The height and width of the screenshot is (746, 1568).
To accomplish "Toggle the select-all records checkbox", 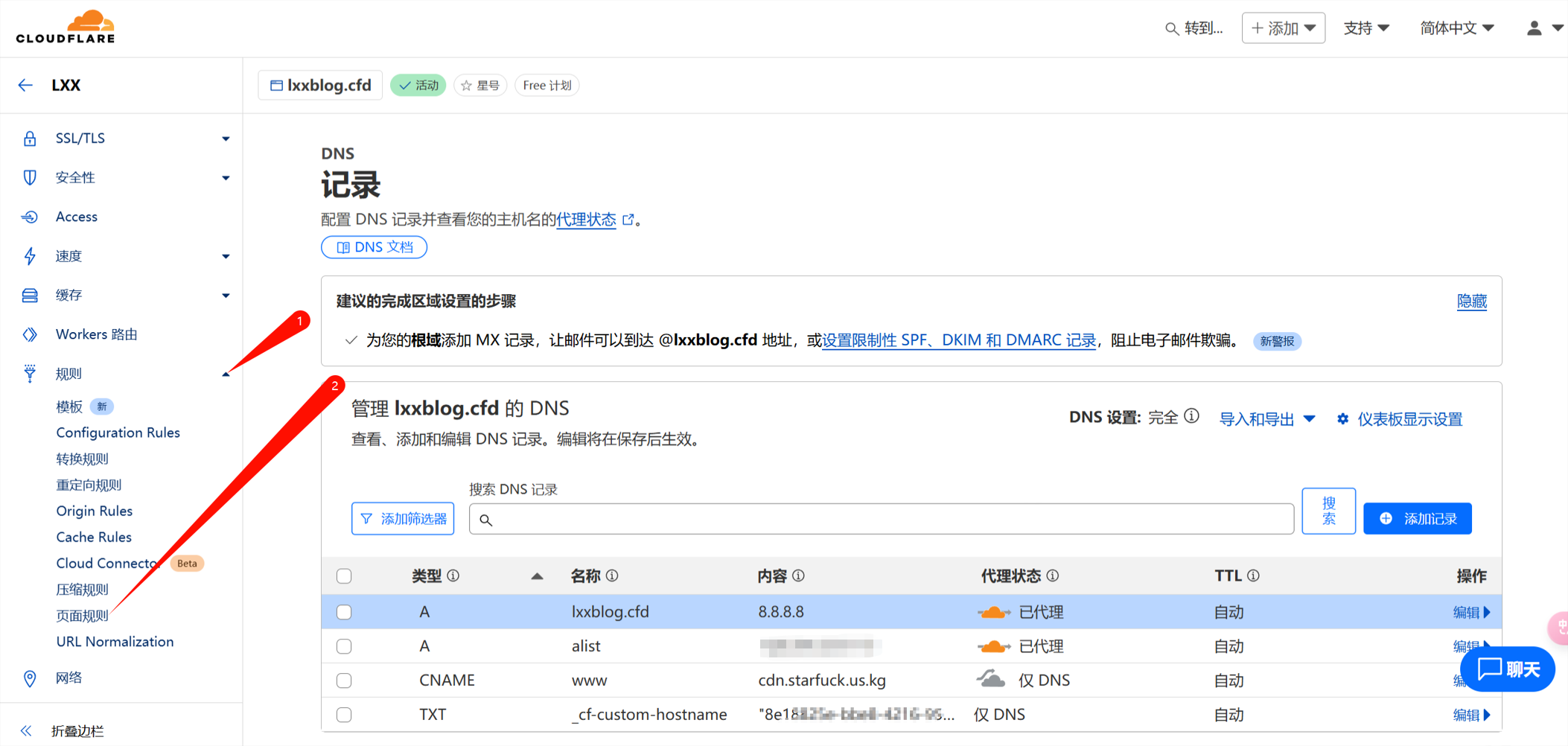I will 344,576.
